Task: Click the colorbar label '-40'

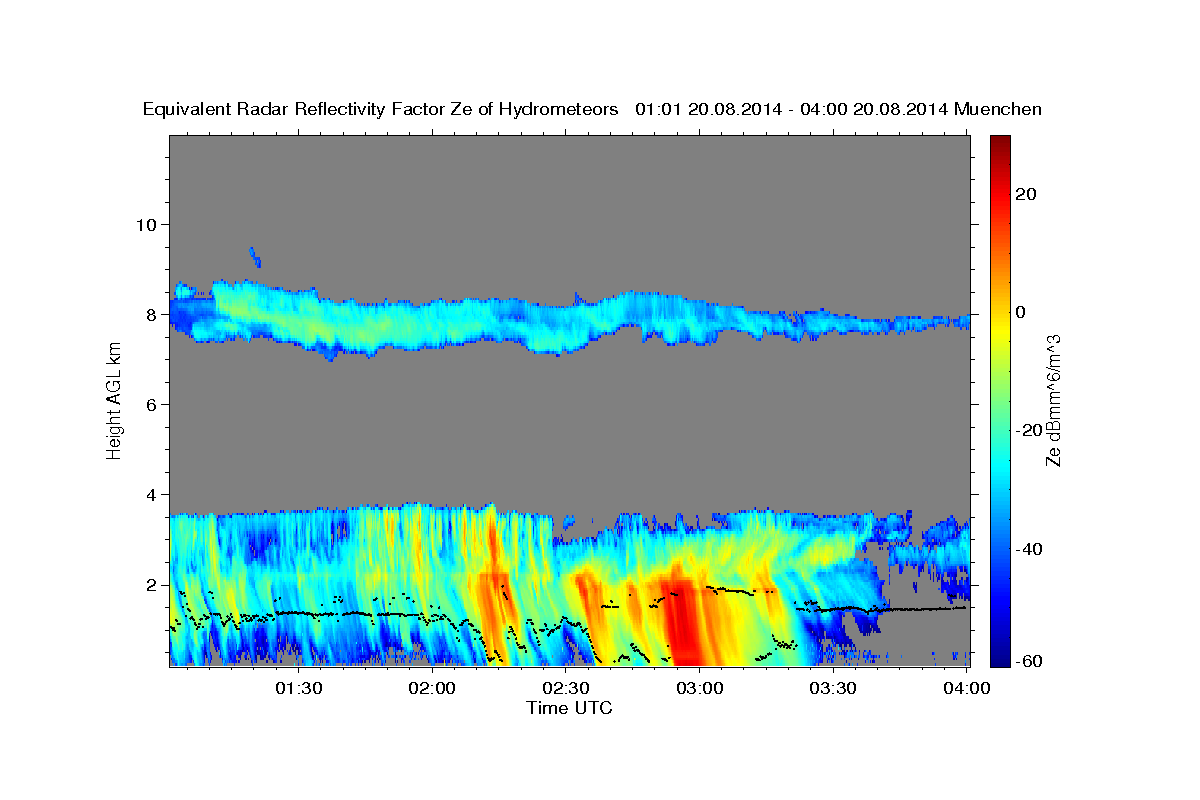Action: point(1028,549)
